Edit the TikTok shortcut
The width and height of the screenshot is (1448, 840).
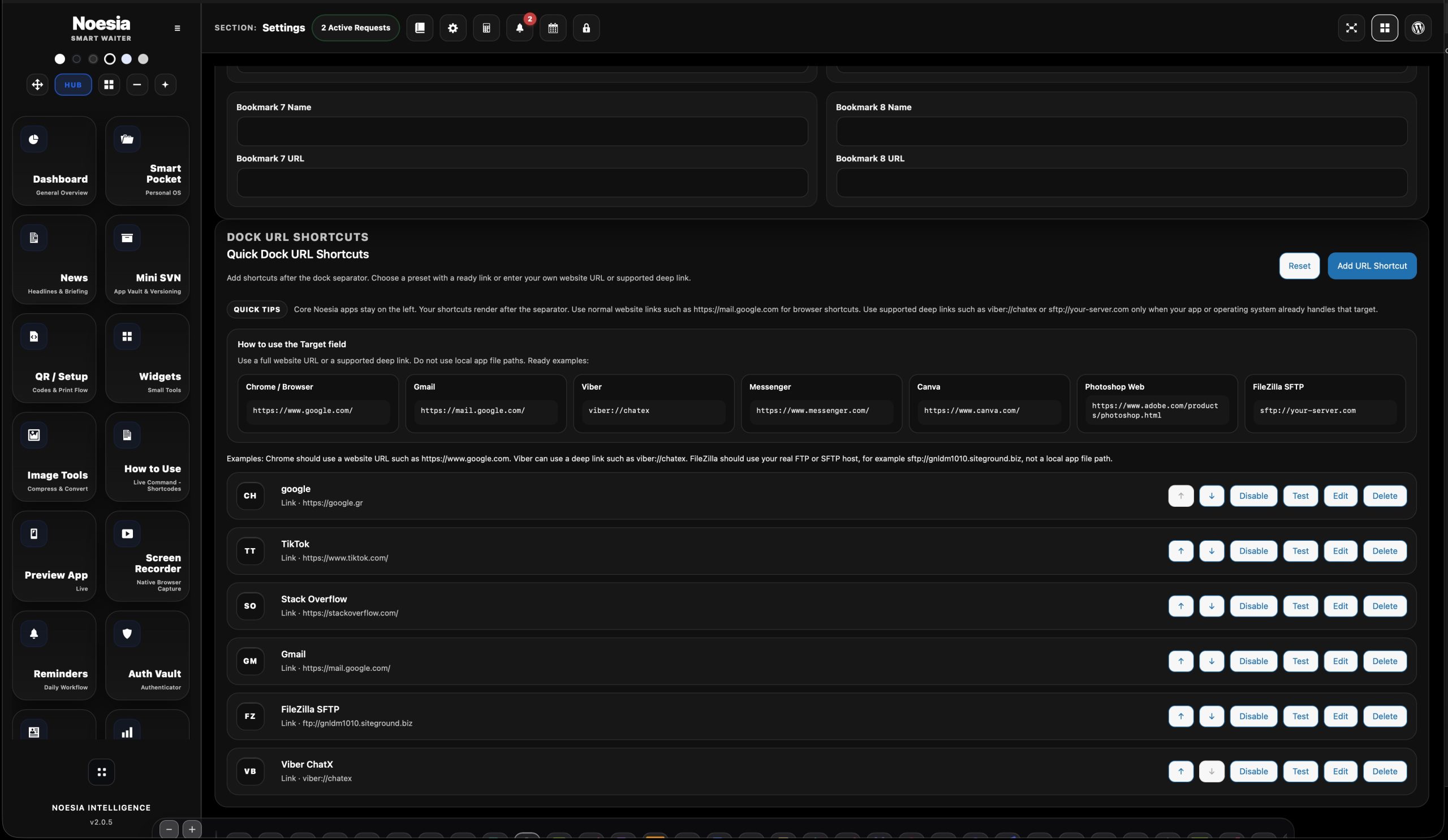point(1340,551)
